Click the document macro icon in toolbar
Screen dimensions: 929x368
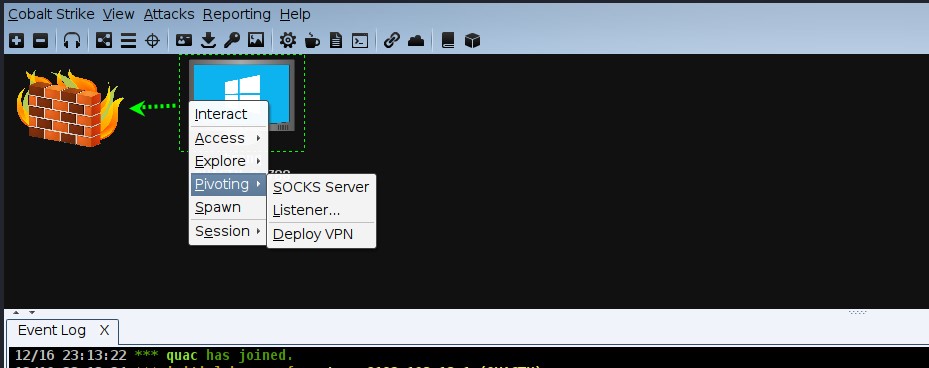point(336,40)
